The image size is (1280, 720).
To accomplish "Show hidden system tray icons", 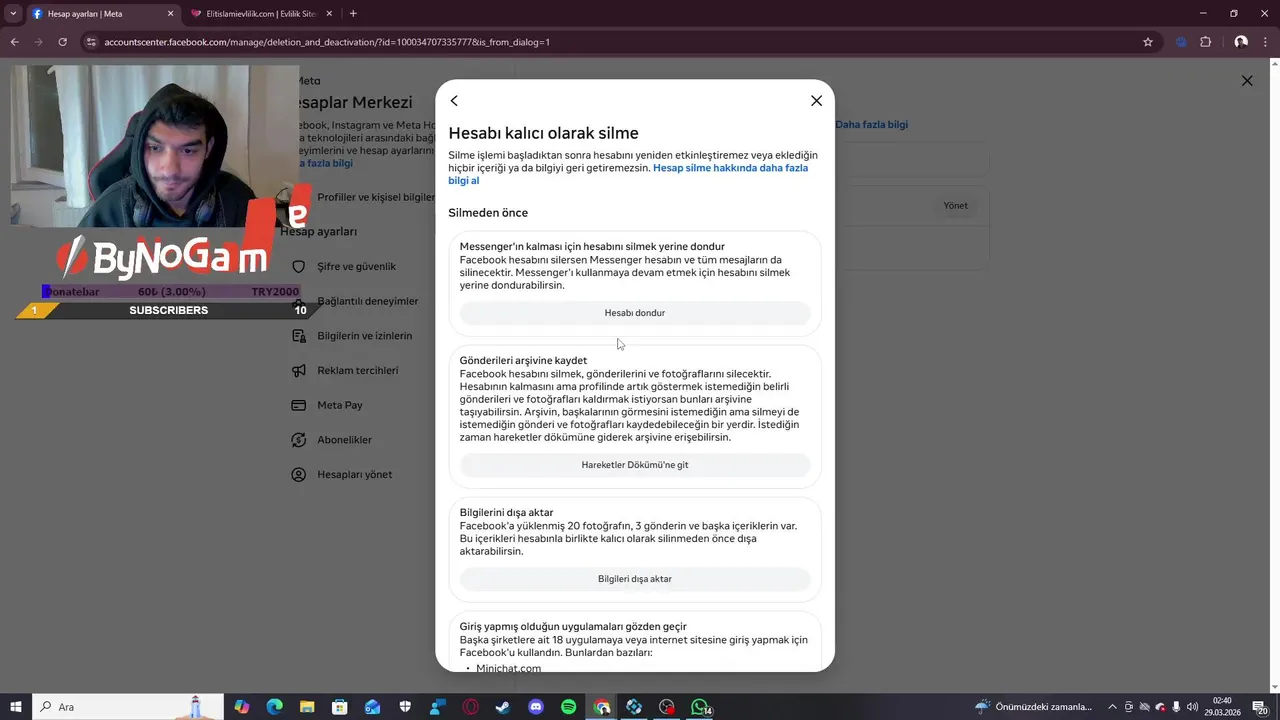I will pyautogui.click(x=1112, y=707).
